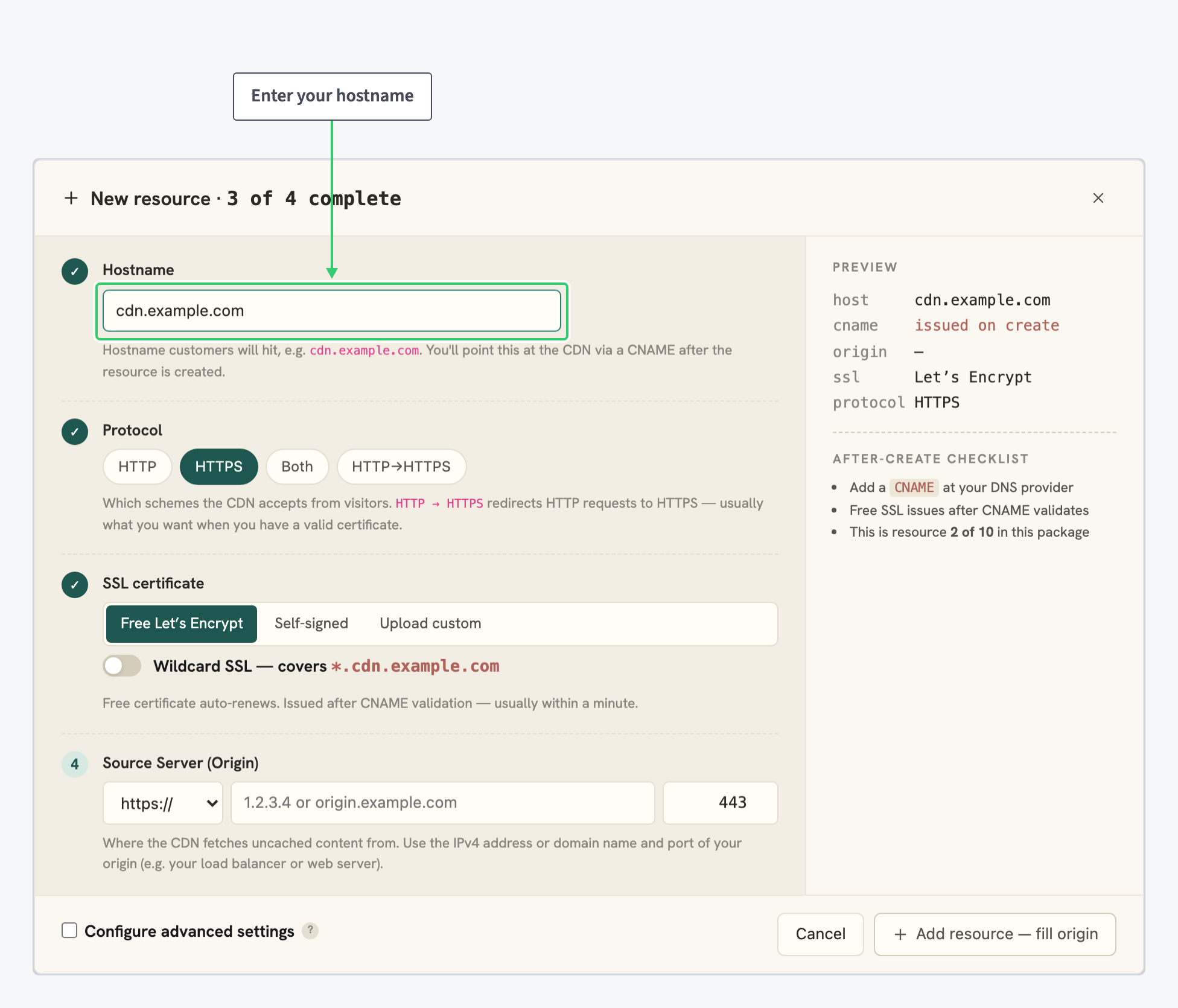Screen dimensions: 1178x1008
Task: Switch to Upload custom certificate tab
Action: pyautogui.click(x=430, y=624)
